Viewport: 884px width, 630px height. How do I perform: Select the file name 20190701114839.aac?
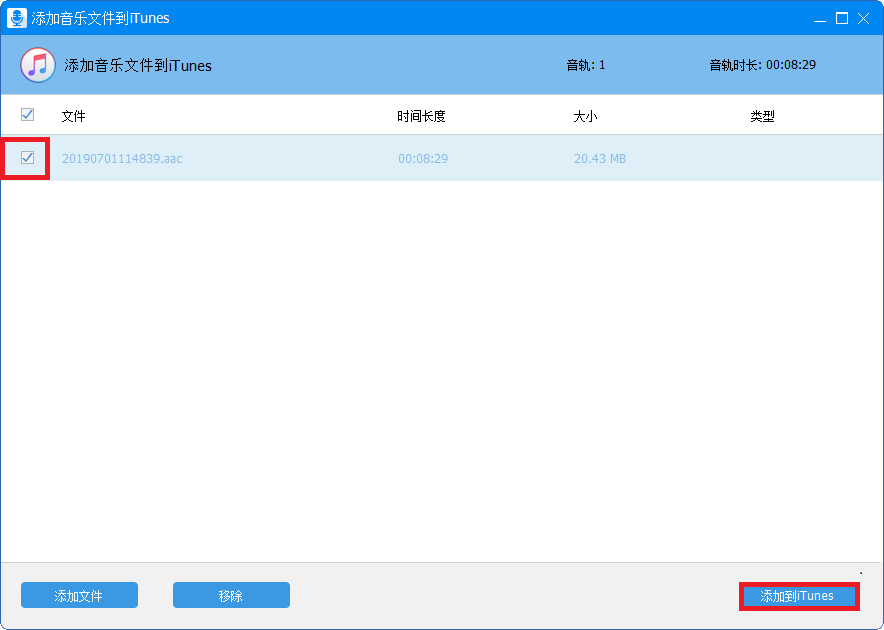[122, 158]
